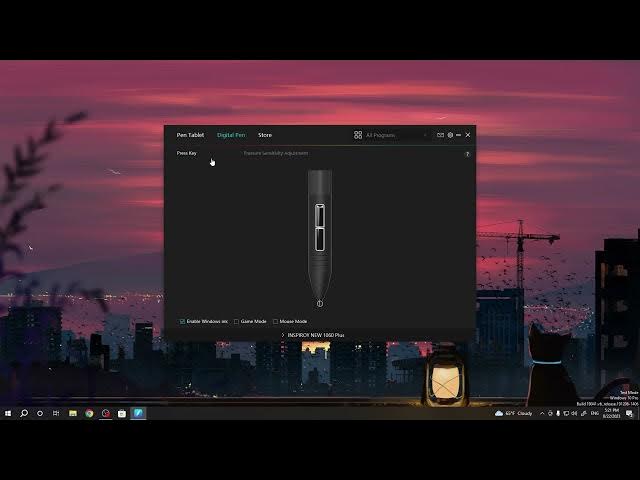
Task: Minimize the Huion driver window
Action: click(458, 135)
